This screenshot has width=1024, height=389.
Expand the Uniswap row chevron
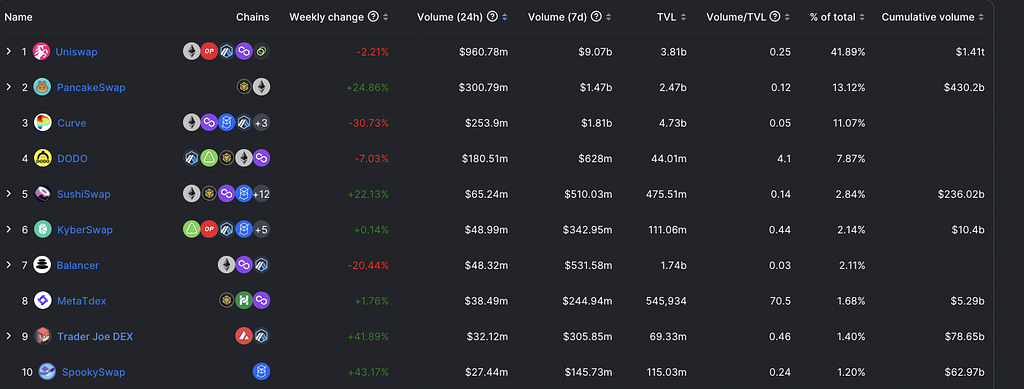8,52
